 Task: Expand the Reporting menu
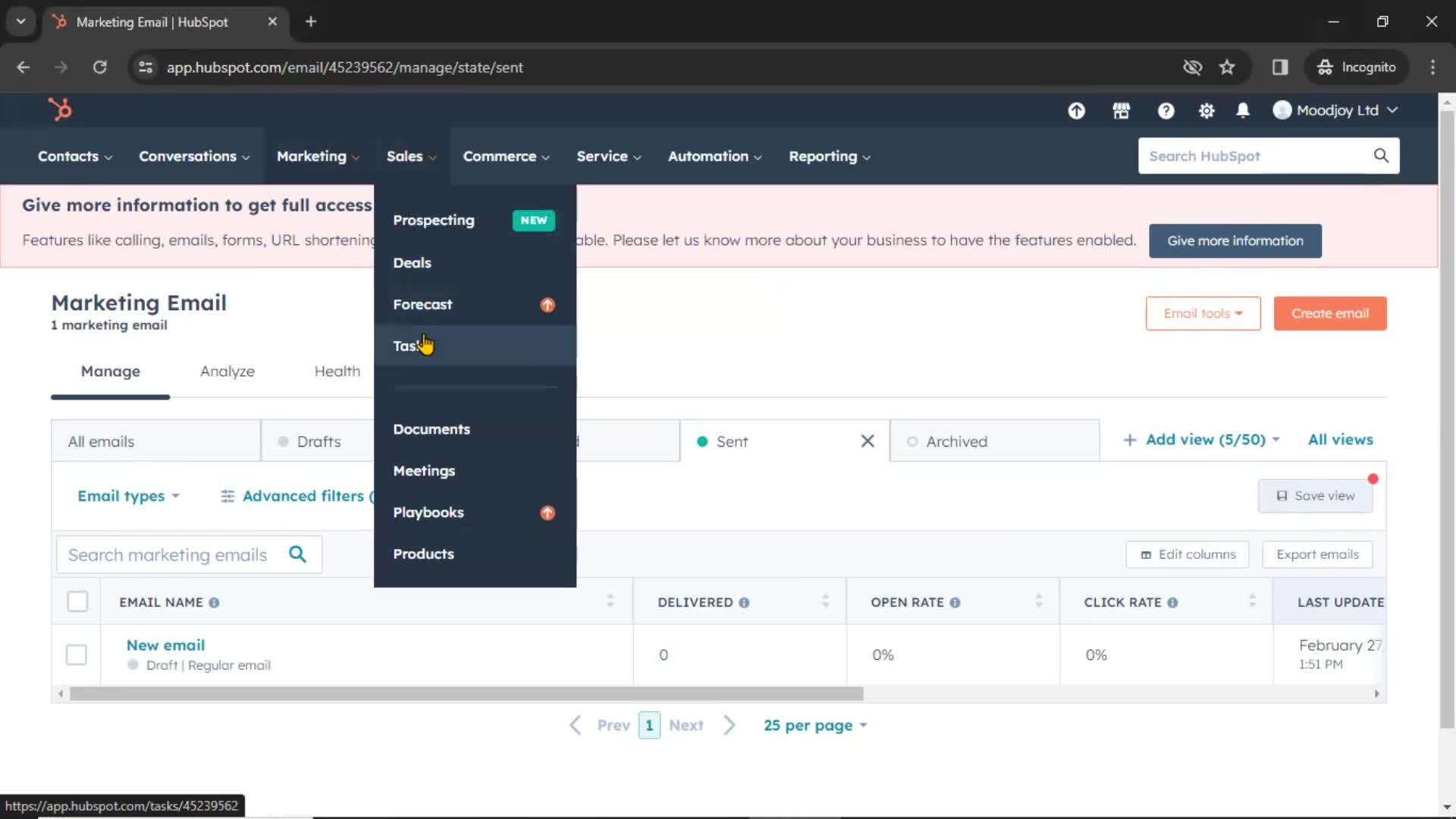tap(830, 156)
